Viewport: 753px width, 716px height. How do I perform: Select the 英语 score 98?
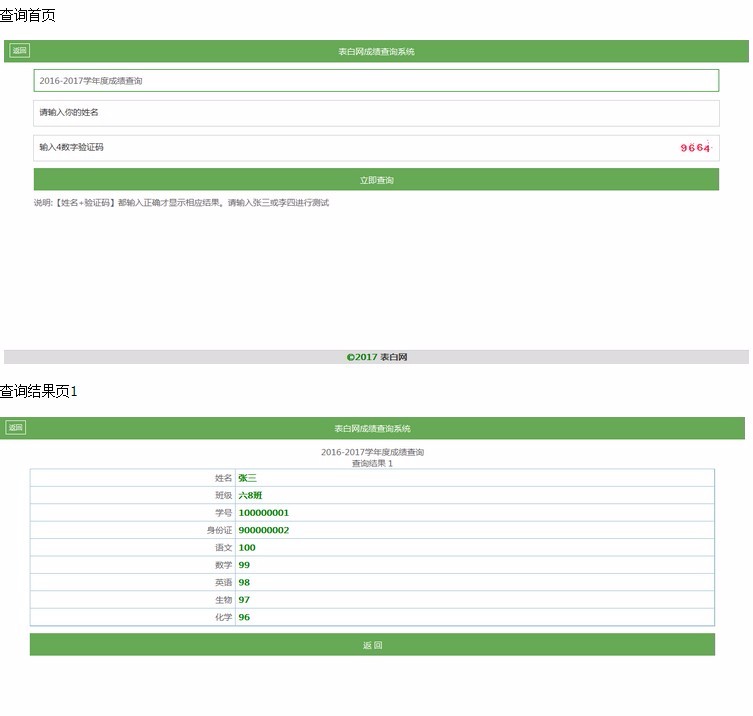tap(244, 583)
